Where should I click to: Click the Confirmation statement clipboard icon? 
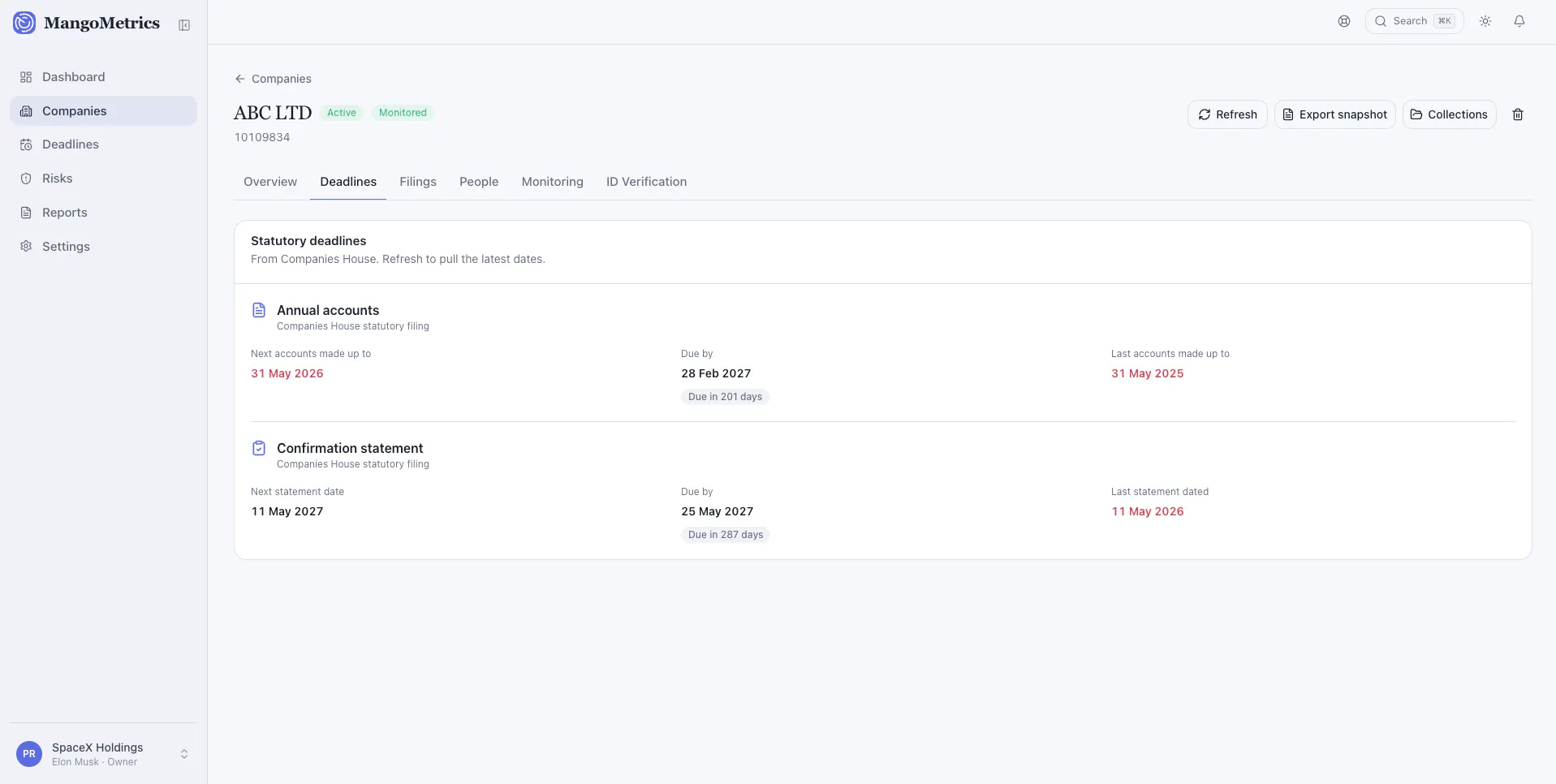[259, 448]
